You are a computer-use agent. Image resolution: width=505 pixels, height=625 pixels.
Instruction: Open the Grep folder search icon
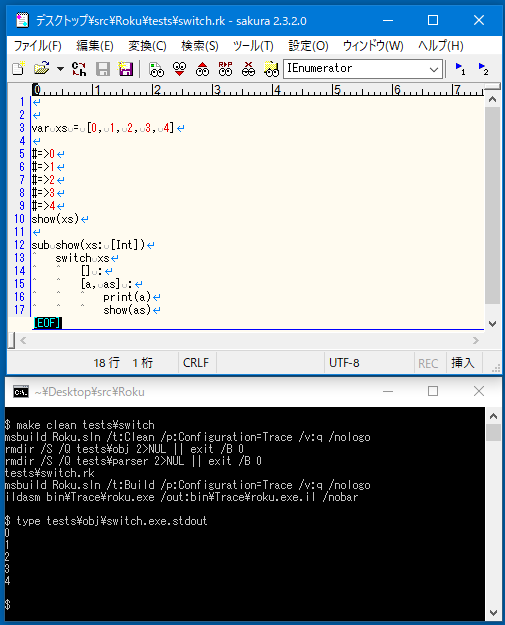(271, 69)
